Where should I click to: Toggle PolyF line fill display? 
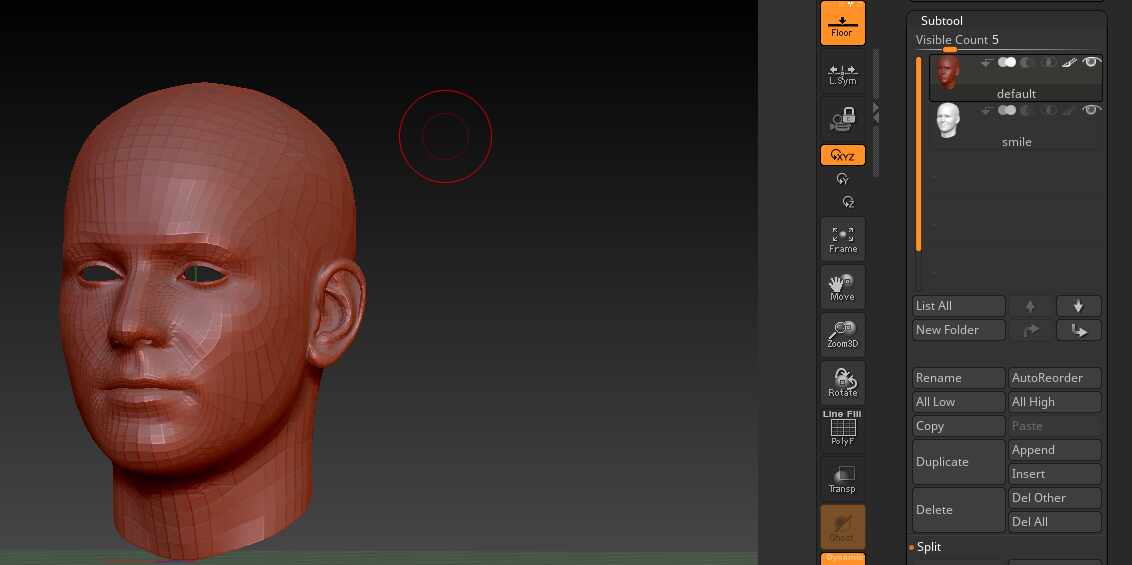pos(842,429)
